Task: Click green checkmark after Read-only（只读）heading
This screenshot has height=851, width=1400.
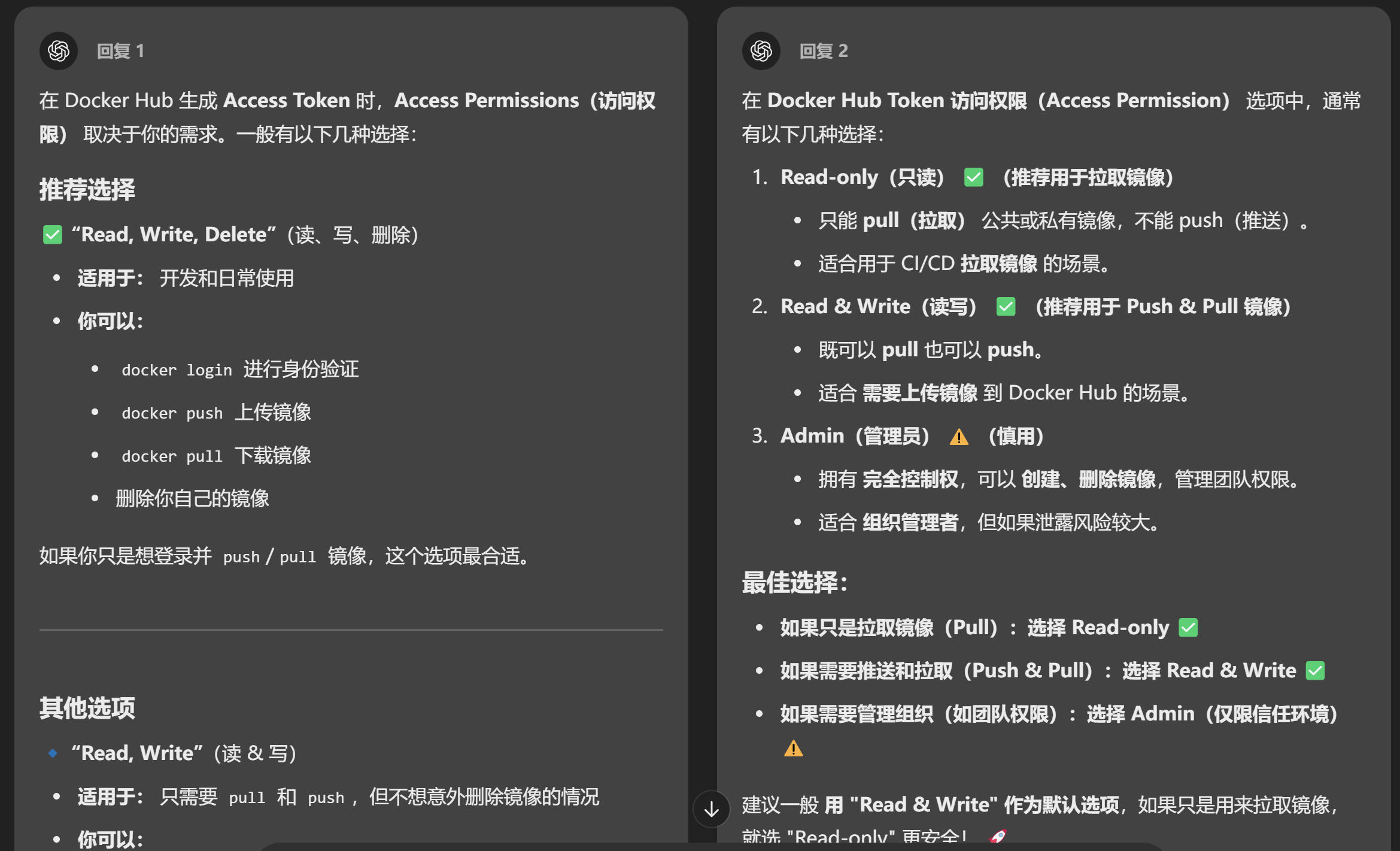Action: 973,177
